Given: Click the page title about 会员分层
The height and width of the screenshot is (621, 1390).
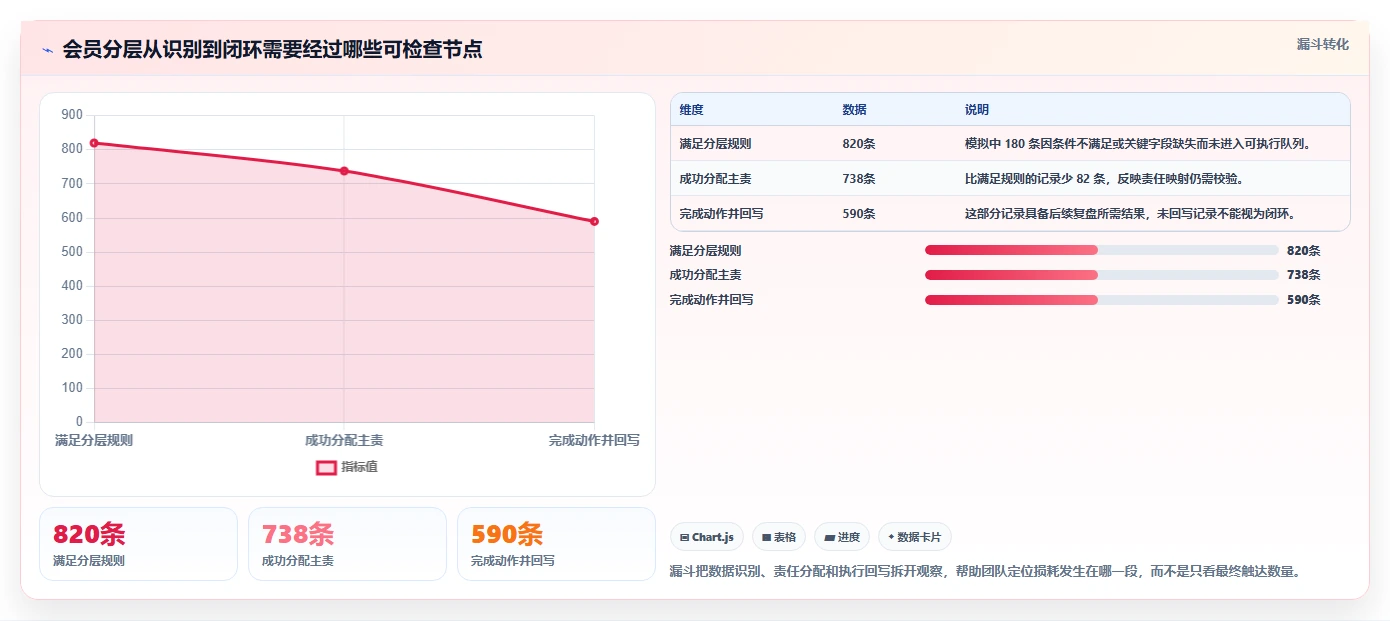Looking at the screenshot, I should click(272, 49).
